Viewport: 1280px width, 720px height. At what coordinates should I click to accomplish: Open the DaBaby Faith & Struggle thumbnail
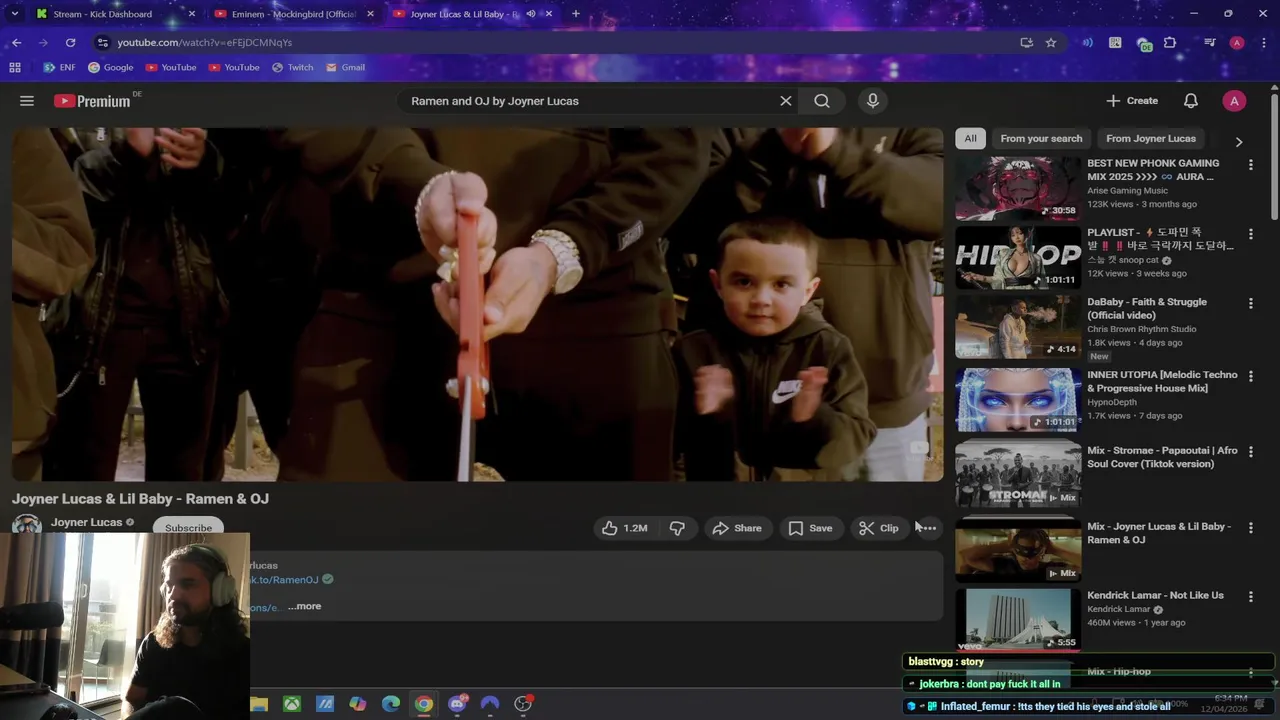(x=1017, y=327)
